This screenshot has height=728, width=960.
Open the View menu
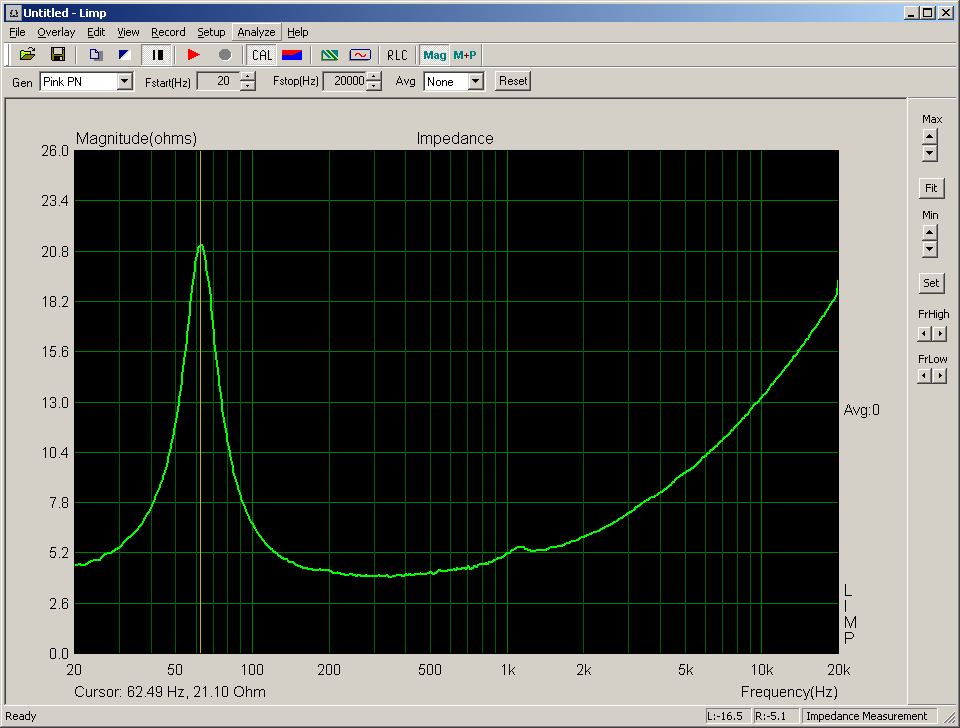click(128, 32)
